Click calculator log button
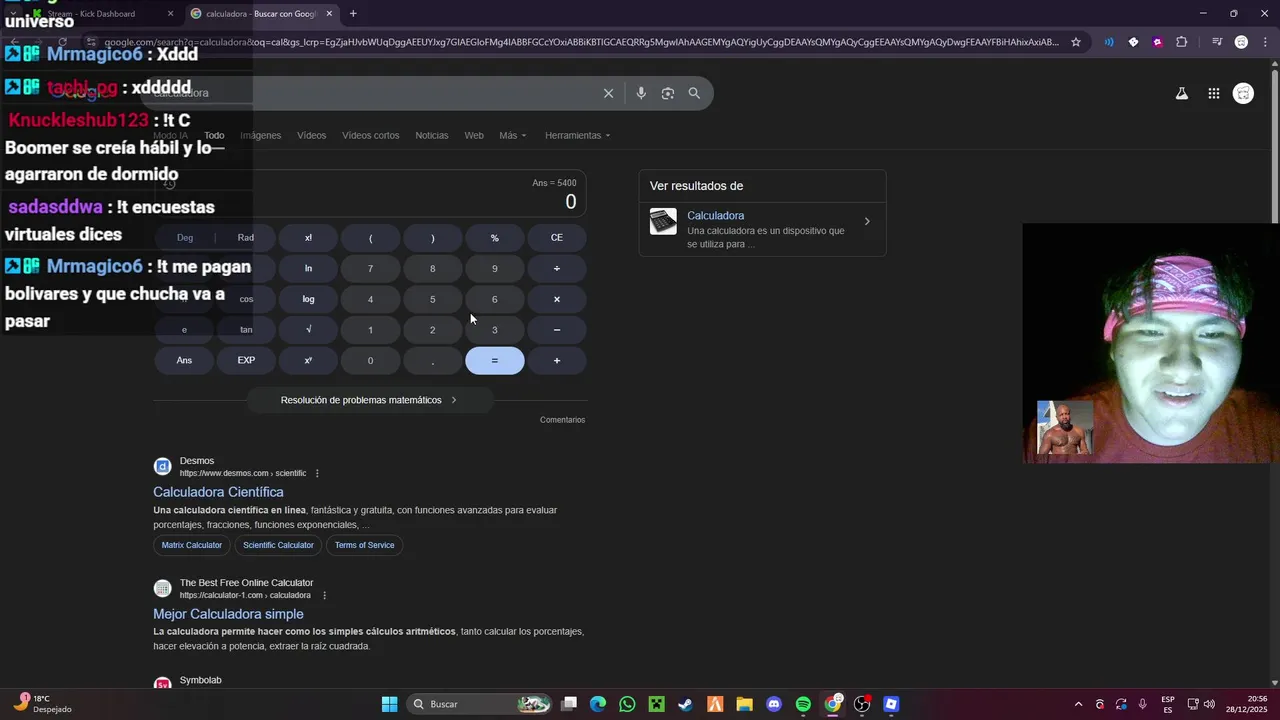 click(x=308, y=299)
